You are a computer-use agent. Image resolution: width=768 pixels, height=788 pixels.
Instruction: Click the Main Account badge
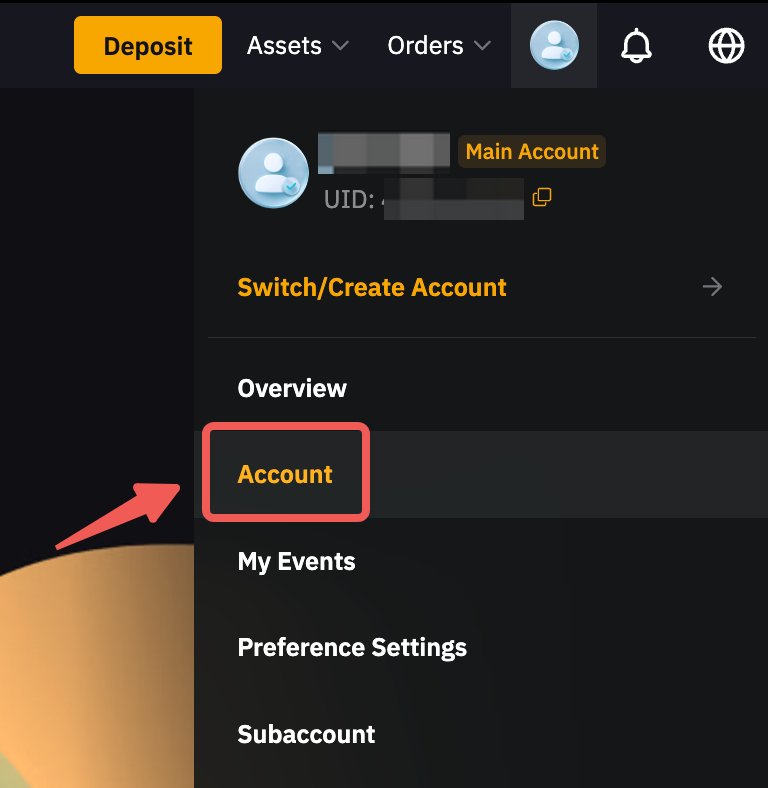tap(532, 152)
